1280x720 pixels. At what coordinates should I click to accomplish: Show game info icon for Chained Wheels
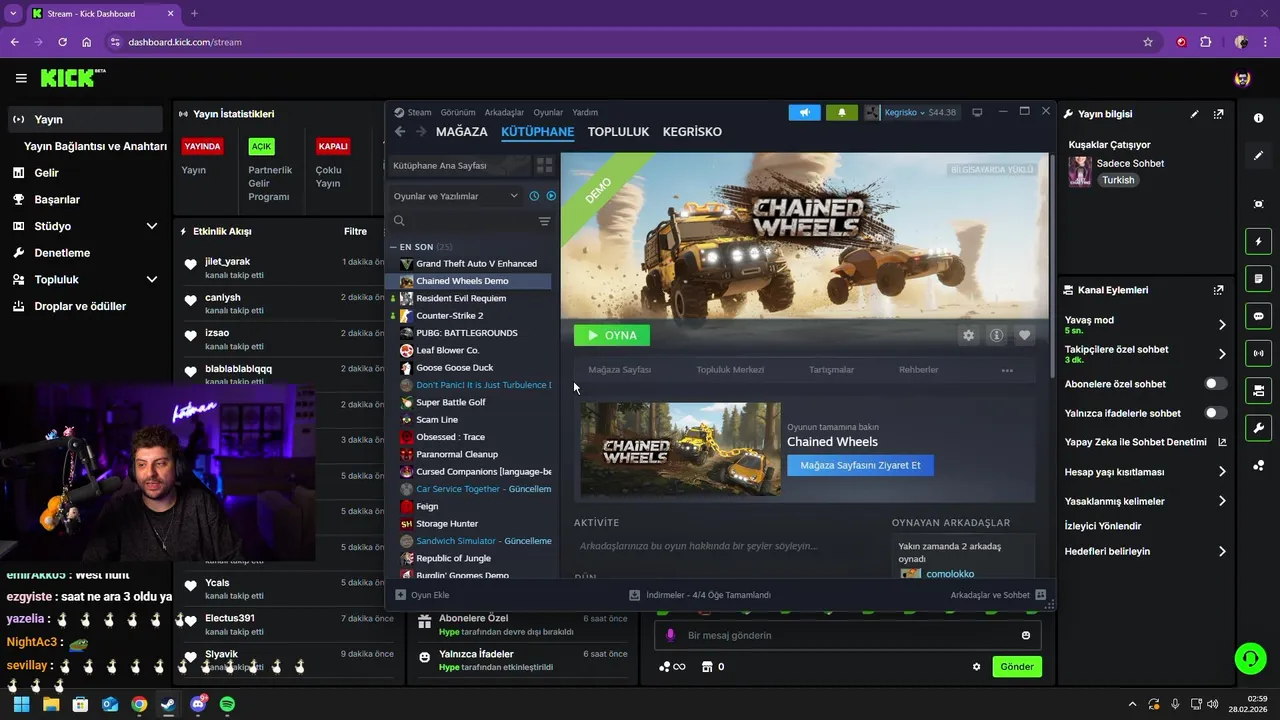(x=996, y=336)
